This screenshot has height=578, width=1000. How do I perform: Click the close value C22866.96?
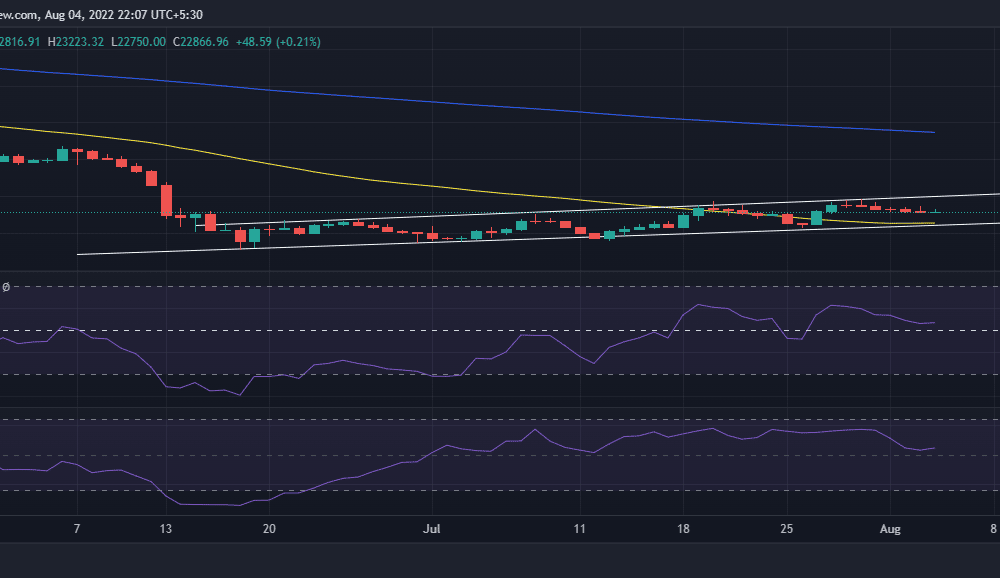pyautogui.click(x=200, y=42)
